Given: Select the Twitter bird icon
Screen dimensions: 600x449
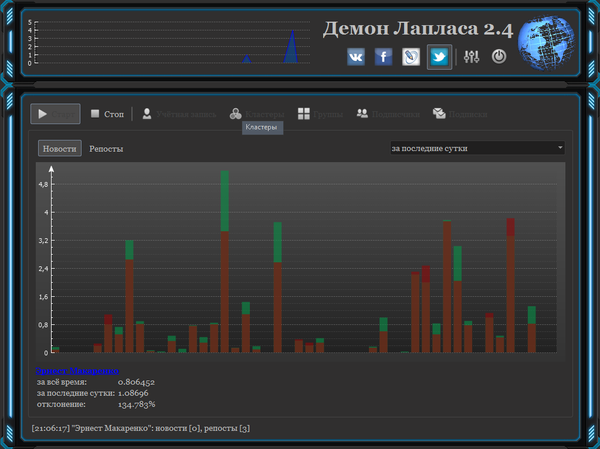Looking at the screenshot, I should (439, 57).
